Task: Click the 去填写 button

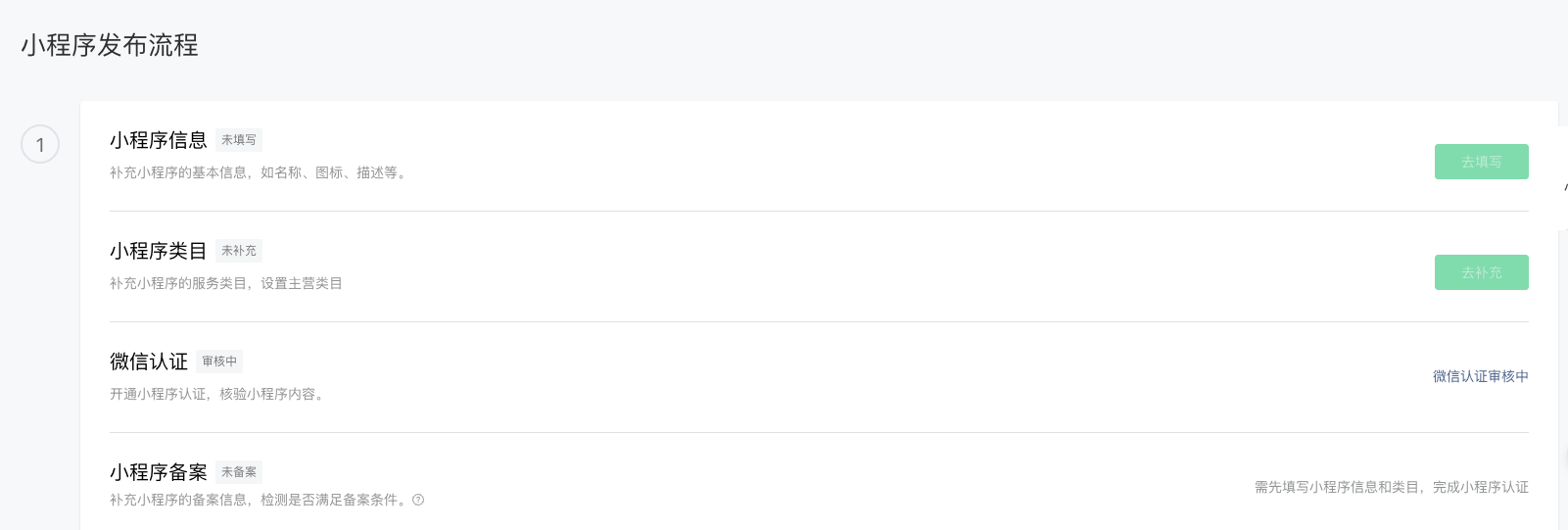Action: click(x=1481, y=162)
